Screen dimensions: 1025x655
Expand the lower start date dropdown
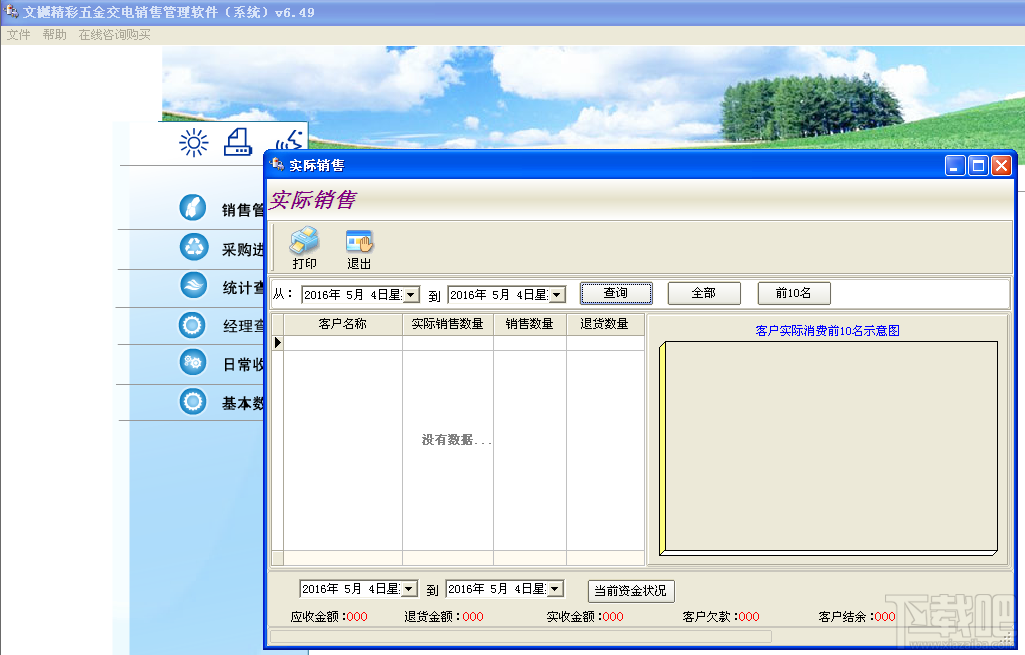409,589
